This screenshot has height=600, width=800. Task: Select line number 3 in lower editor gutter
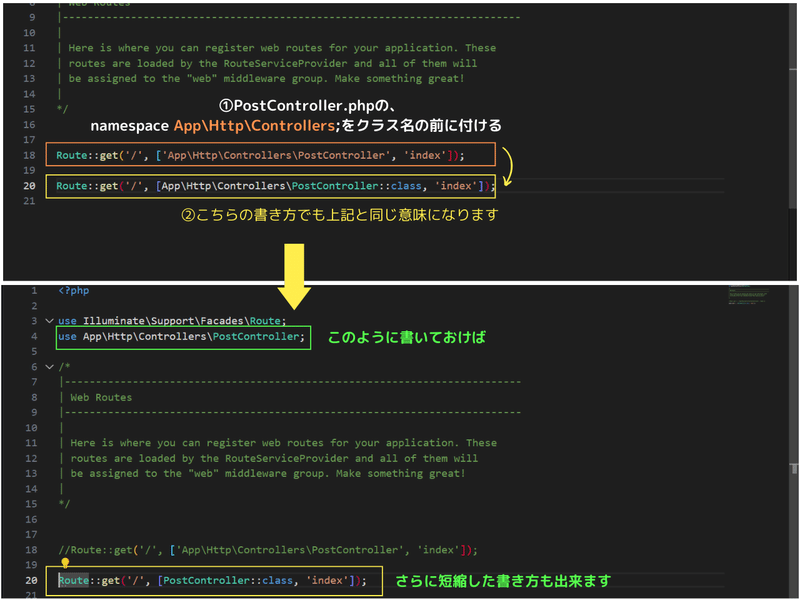[x=34, y=321]
